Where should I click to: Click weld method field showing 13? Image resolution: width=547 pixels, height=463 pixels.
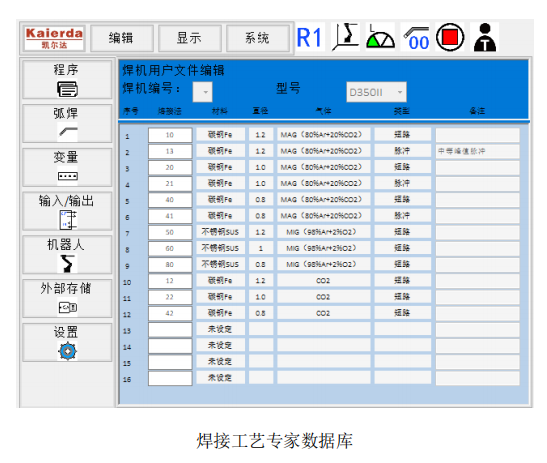[x=170, y=151]
